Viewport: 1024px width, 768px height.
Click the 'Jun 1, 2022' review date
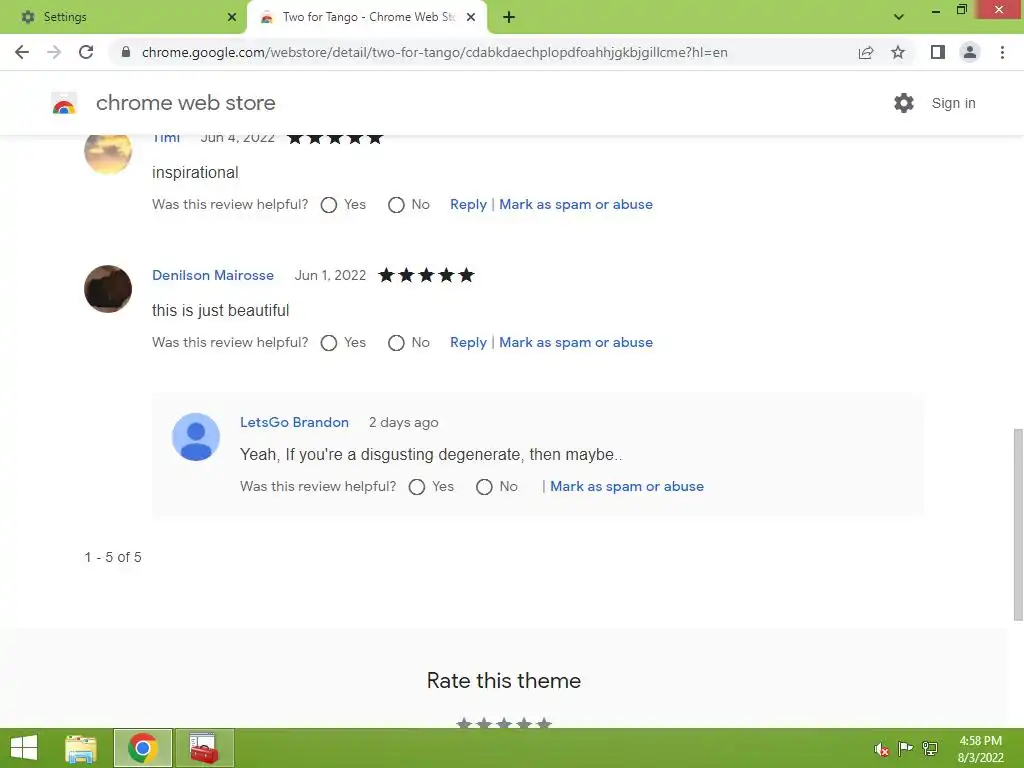coord(330,275)
